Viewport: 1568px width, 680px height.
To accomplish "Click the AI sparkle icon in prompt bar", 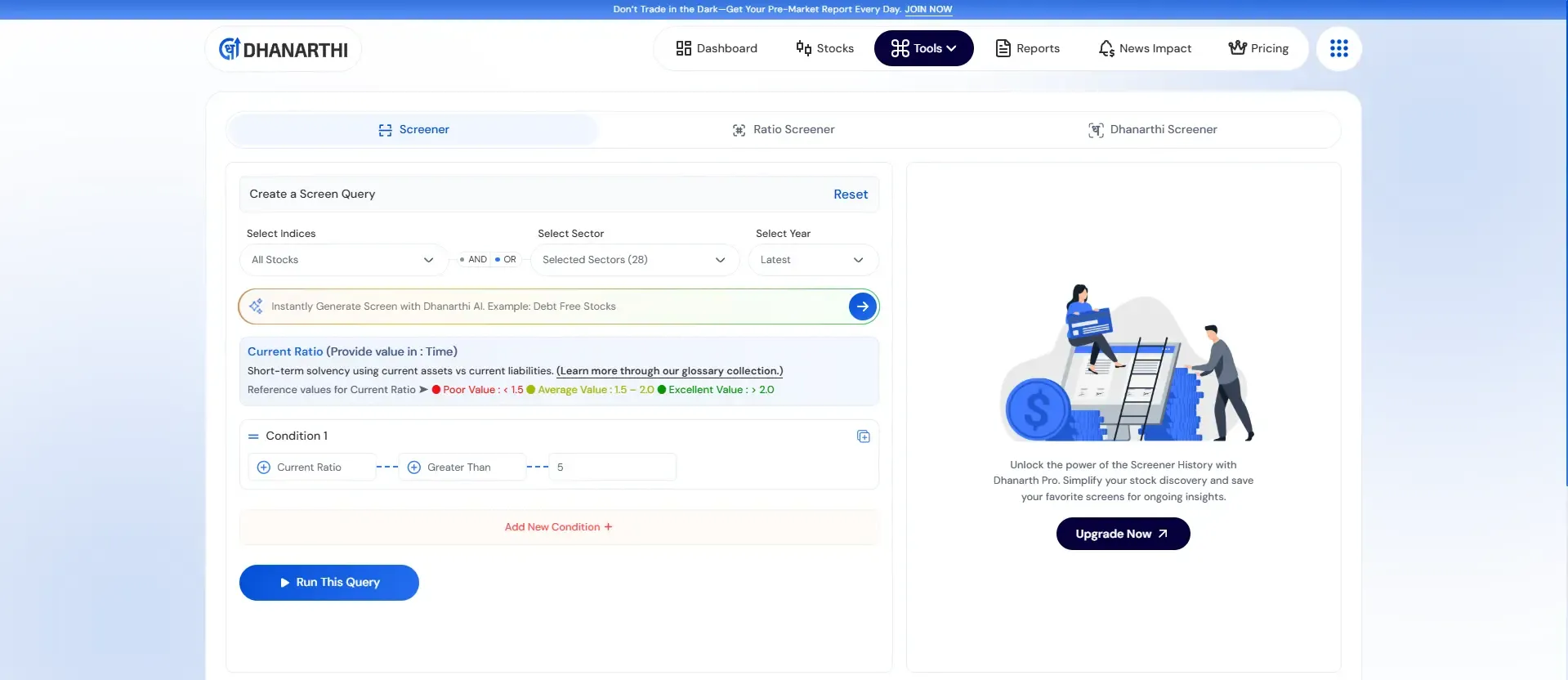I will (257, 306).
